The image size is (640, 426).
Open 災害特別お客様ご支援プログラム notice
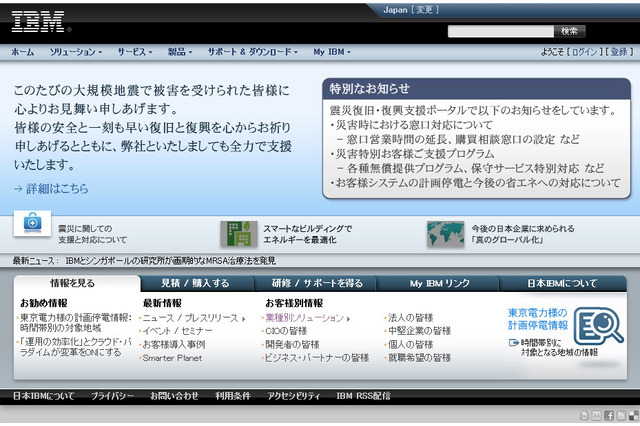click(415, 154)
